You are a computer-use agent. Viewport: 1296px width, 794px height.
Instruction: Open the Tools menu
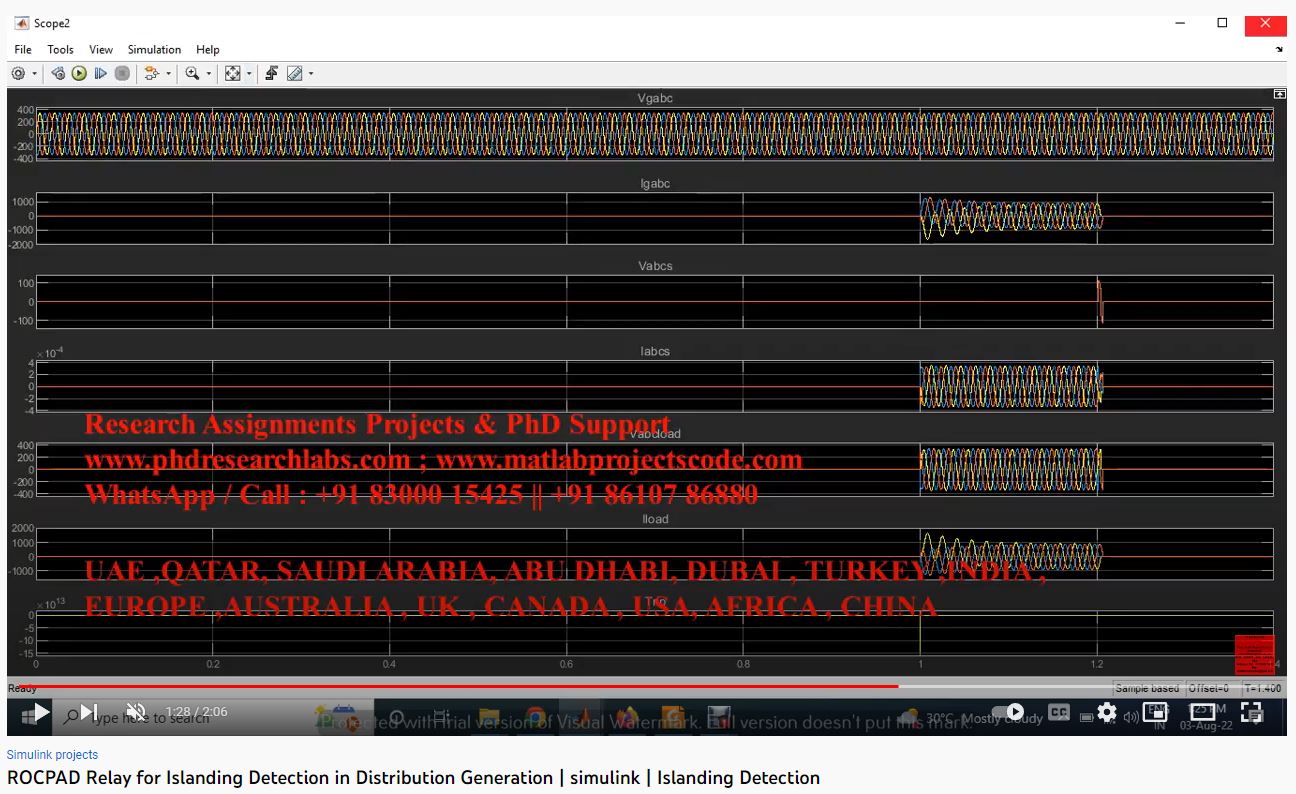60,49
